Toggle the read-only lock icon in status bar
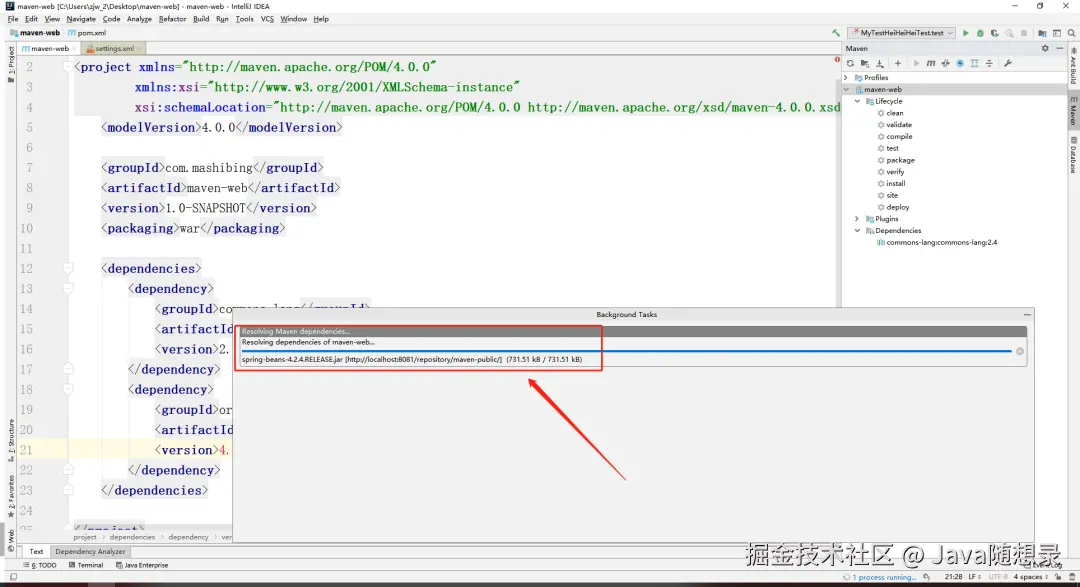The height and width of the screenshot is (587, 1080). tap(1058, 577)
